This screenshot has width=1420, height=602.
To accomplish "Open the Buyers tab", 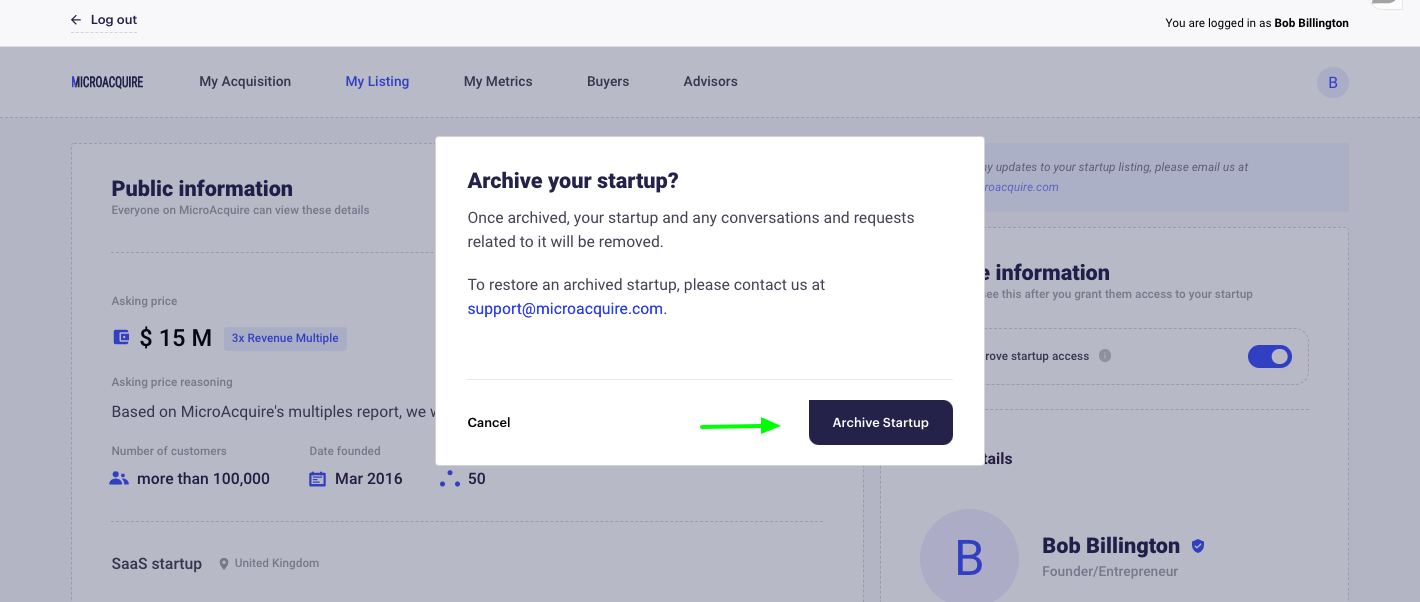I will click(x=608, y=82).
